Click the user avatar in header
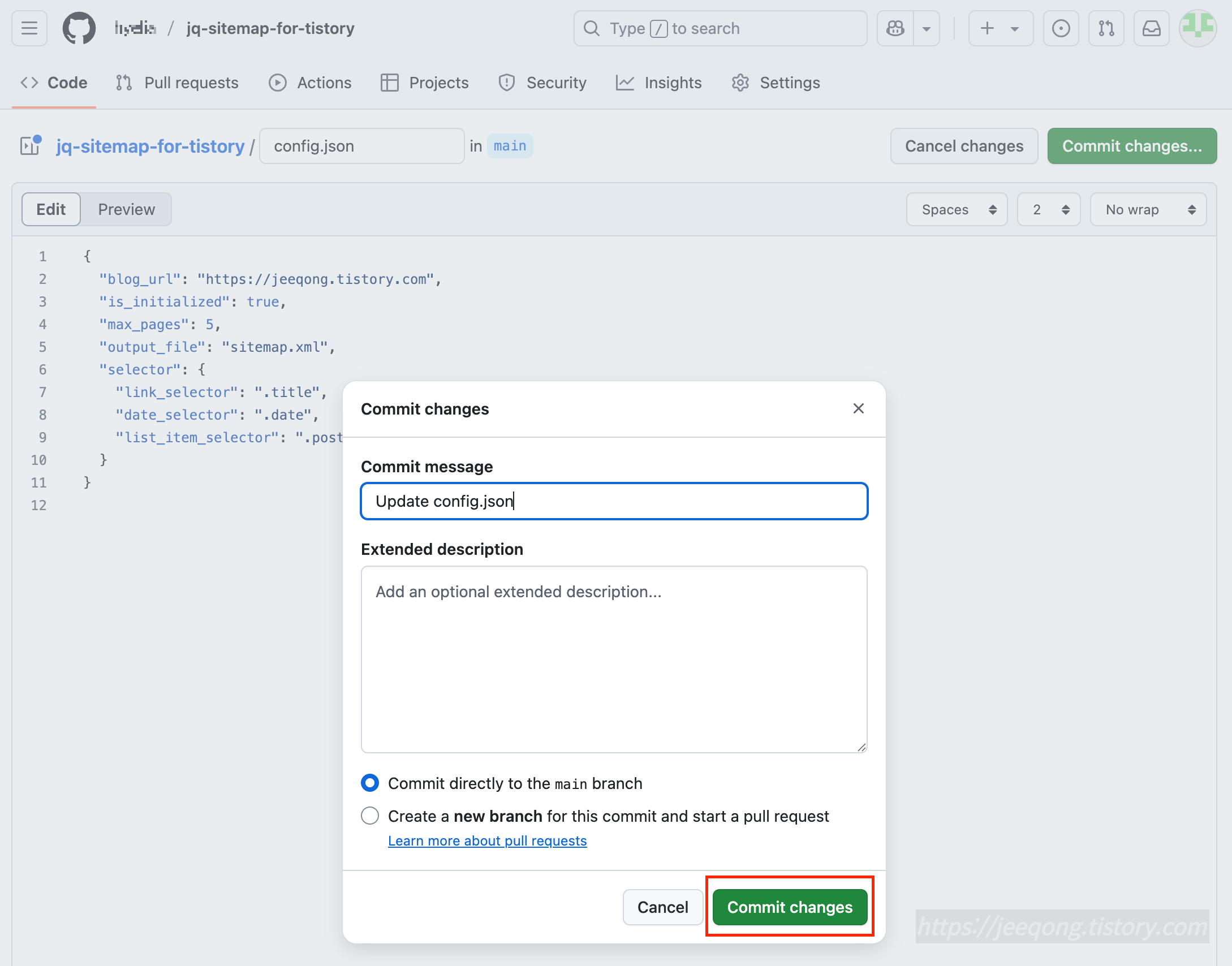The image size is (1232, 966). 1197,28
